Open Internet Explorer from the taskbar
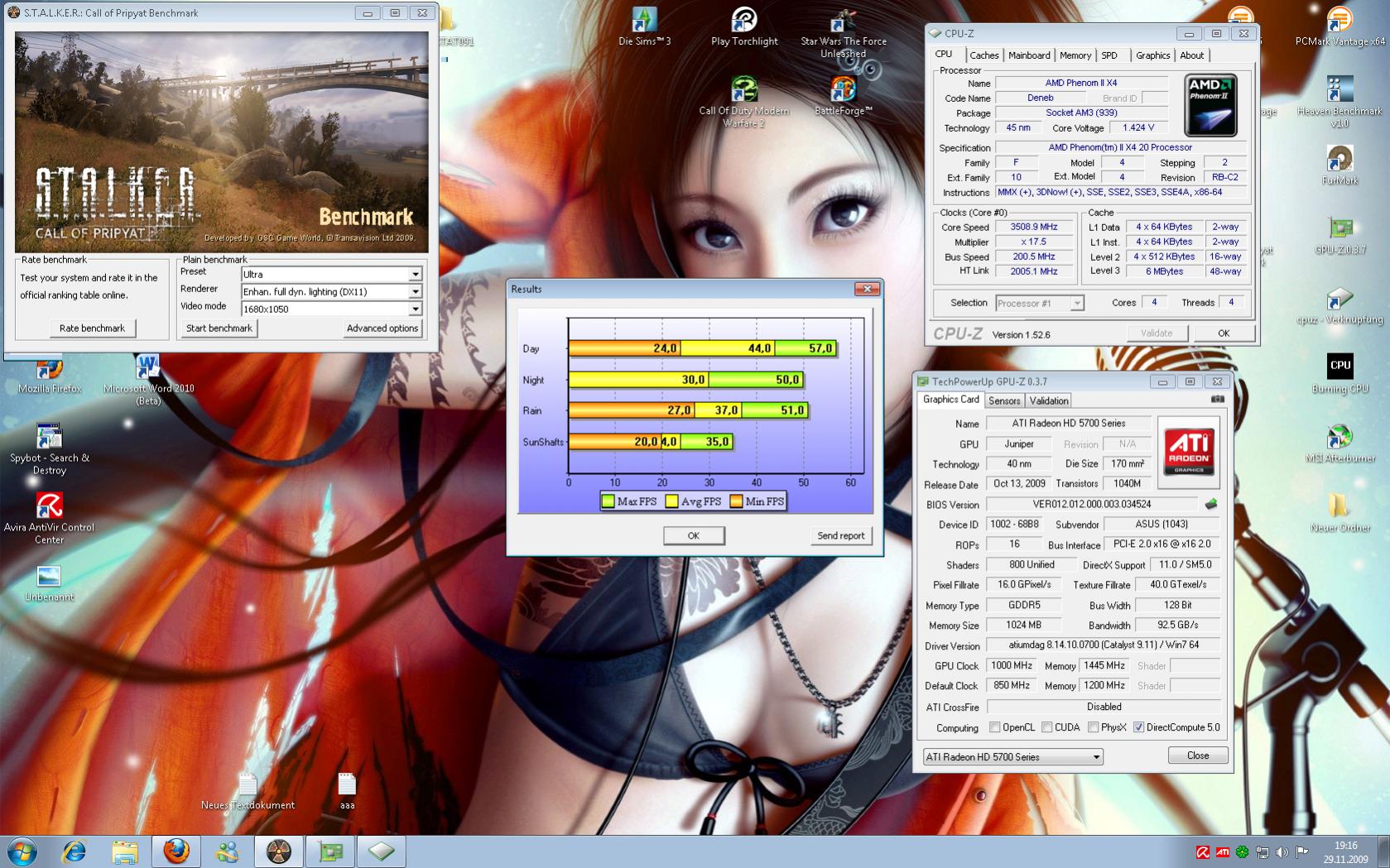 [x=75, y=851]
